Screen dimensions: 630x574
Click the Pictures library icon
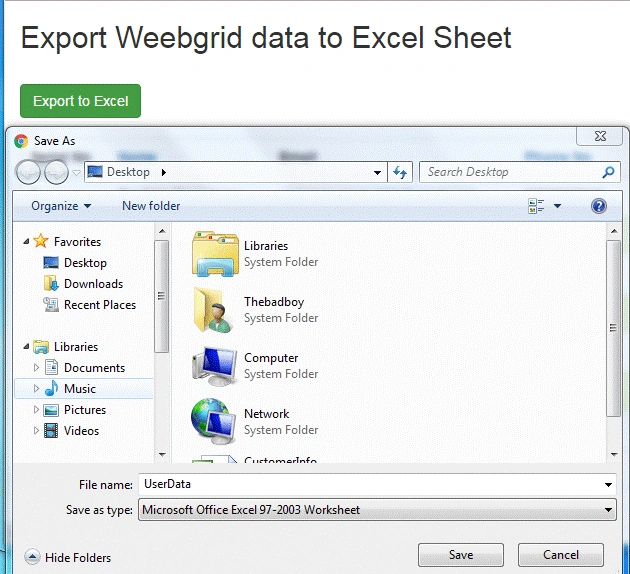[51, 410]
